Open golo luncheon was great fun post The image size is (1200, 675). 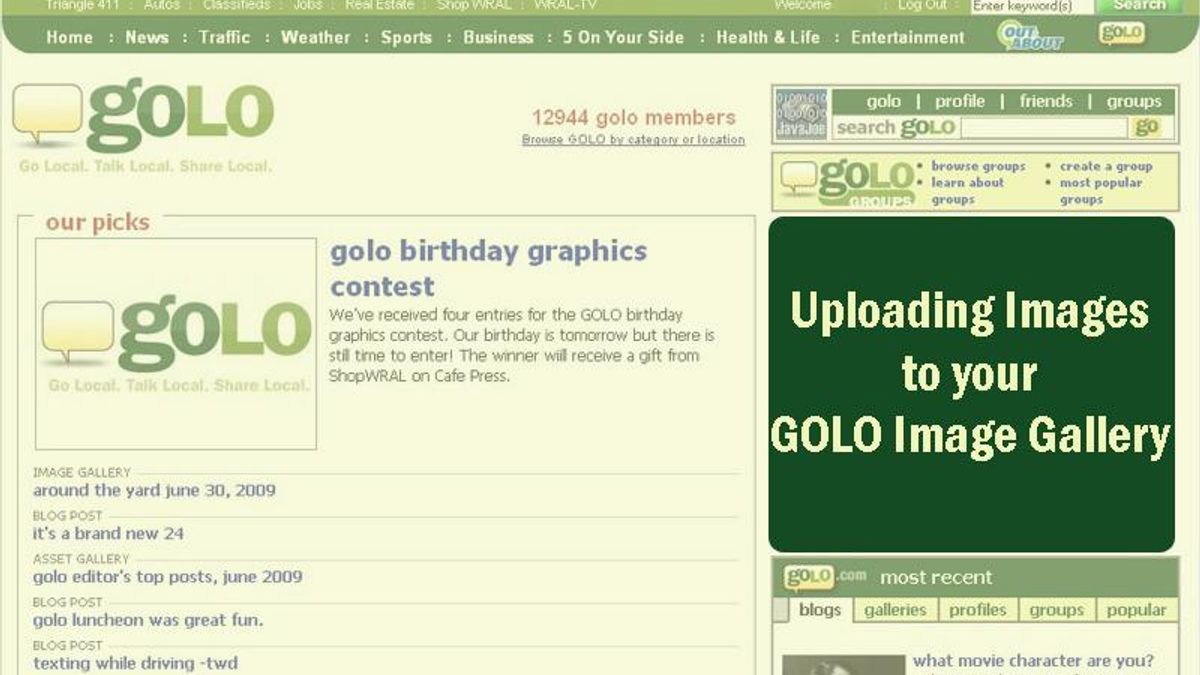[148, 620]
